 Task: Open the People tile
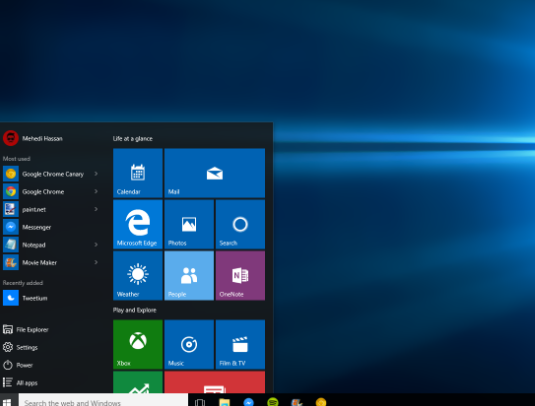click(x=189, y=276)
